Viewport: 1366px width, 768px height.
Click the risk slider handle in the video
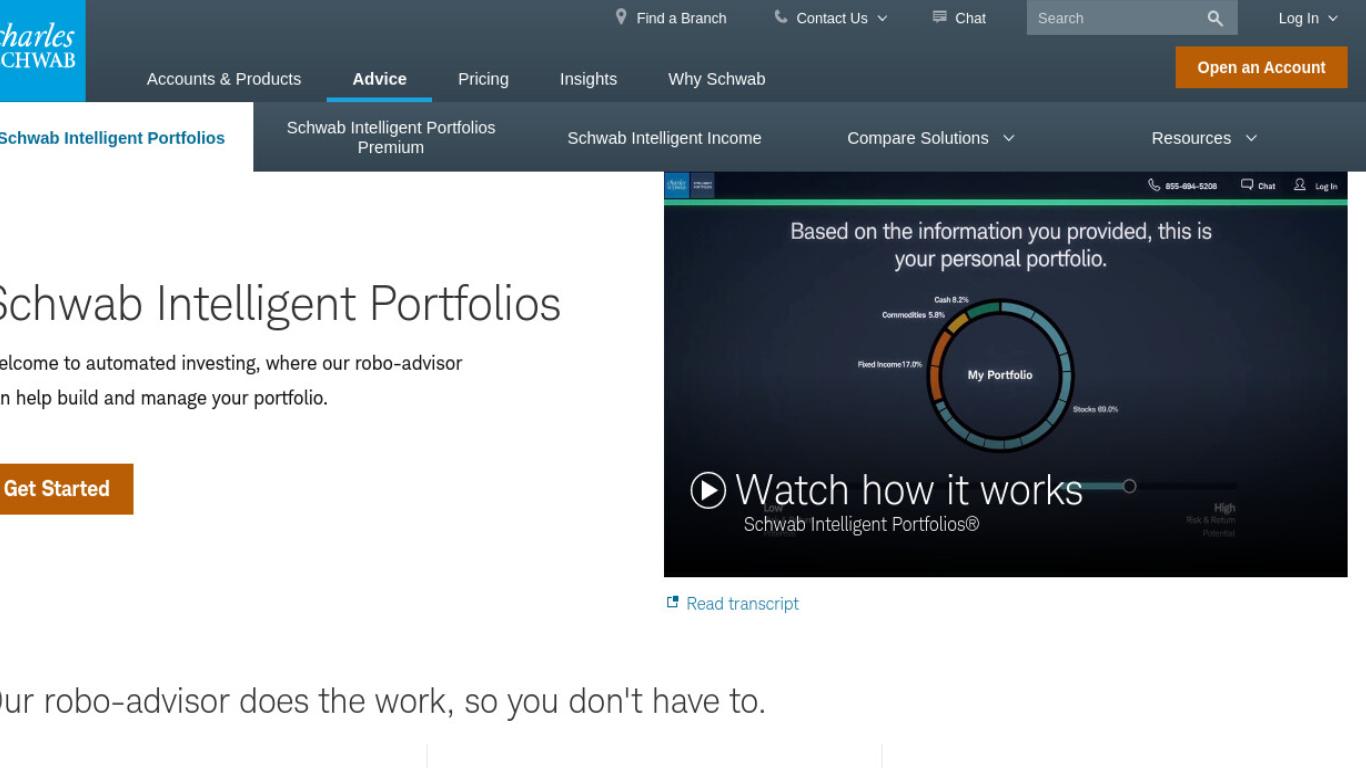point(1129,486)
